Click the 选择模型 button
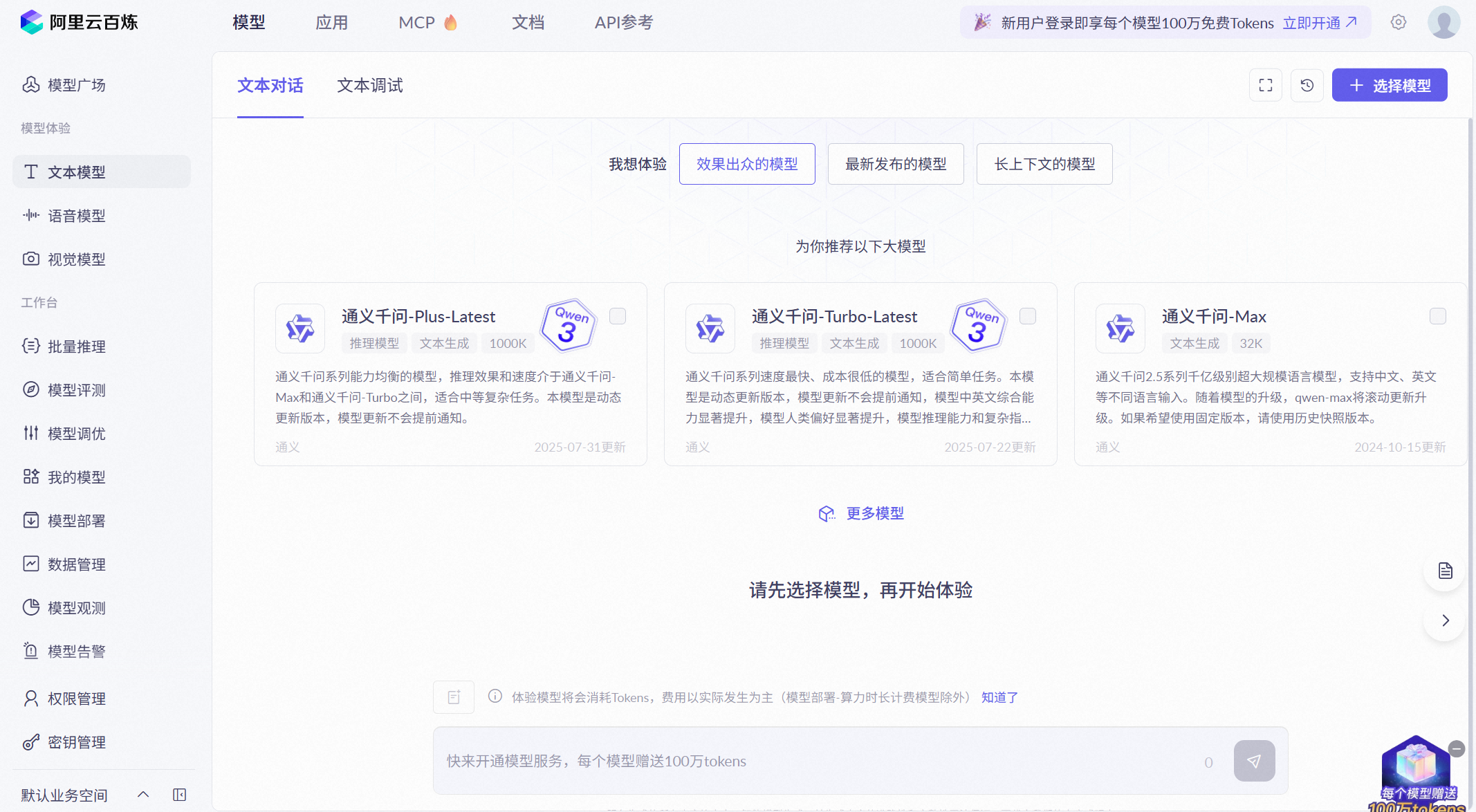 [x=1390, y=84]
